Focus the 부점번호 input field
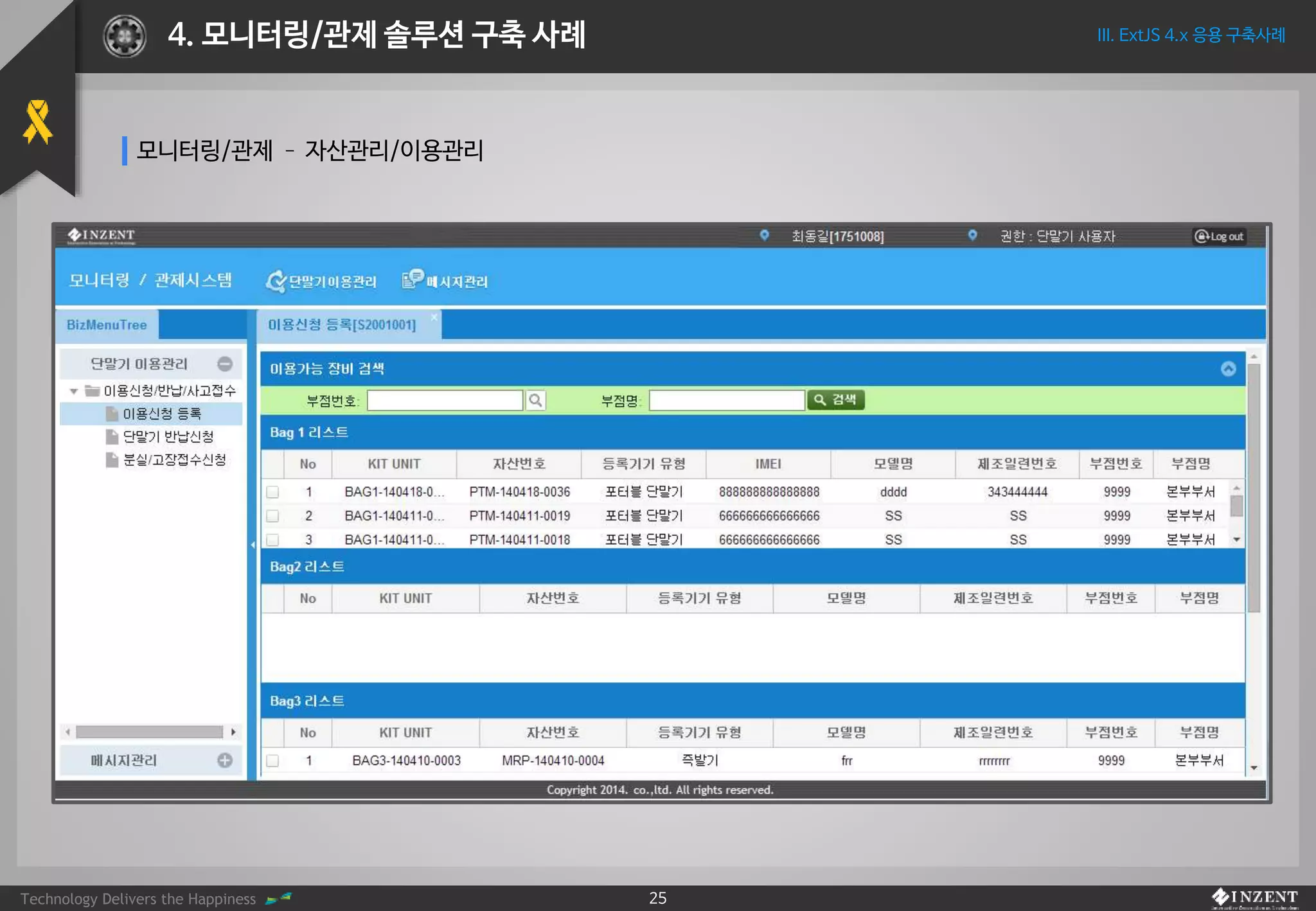1316x911 pixels. [445, 400]
